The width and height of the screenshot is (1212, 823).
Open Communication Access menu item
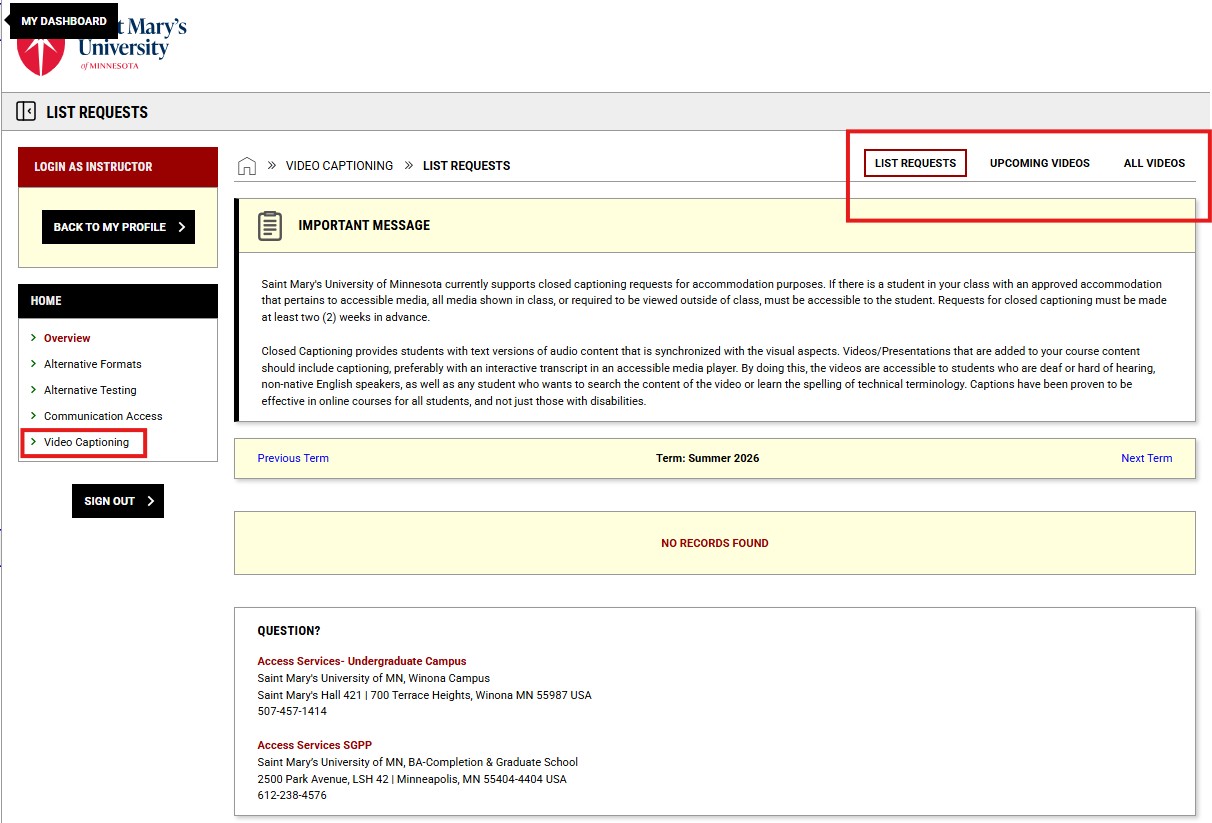coord(103,416)
